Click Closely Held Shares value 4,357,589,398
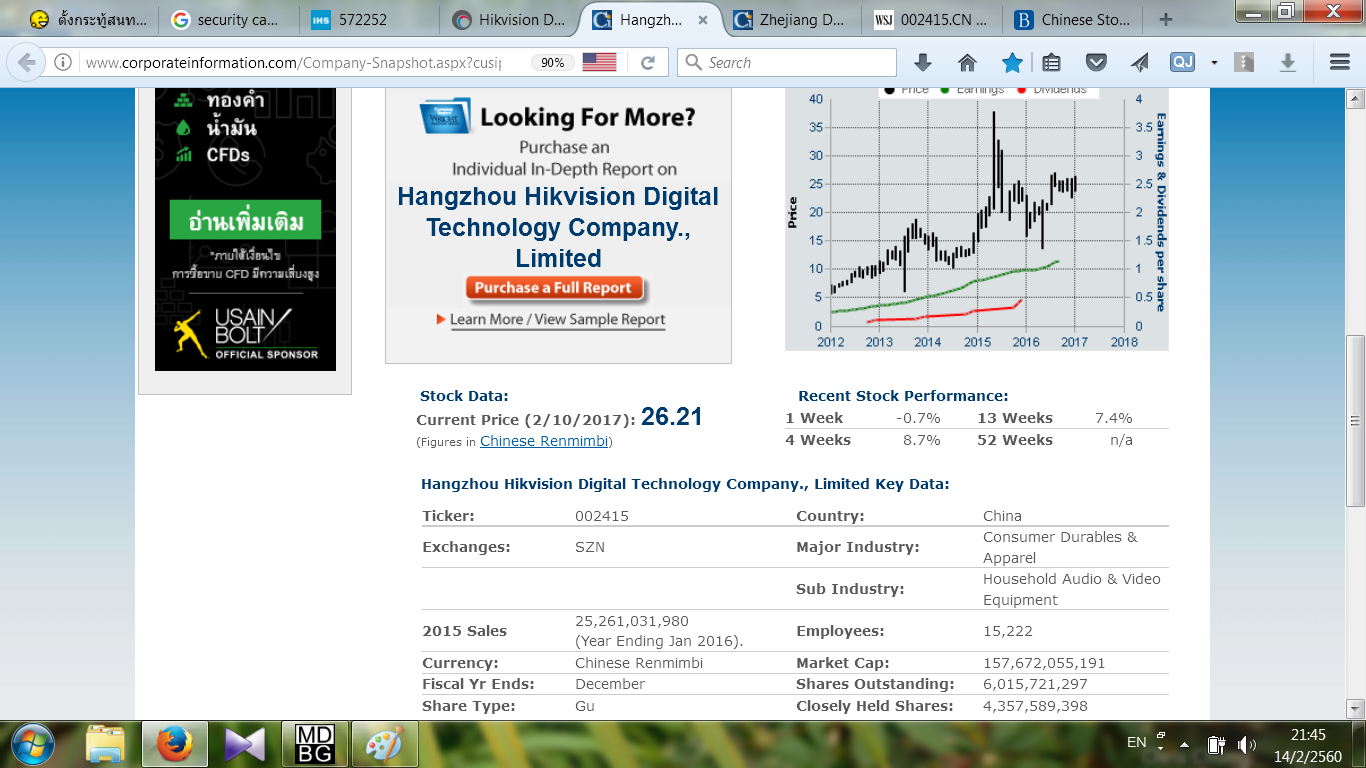Viewport: 1366px width, 768px height. 1035,706
